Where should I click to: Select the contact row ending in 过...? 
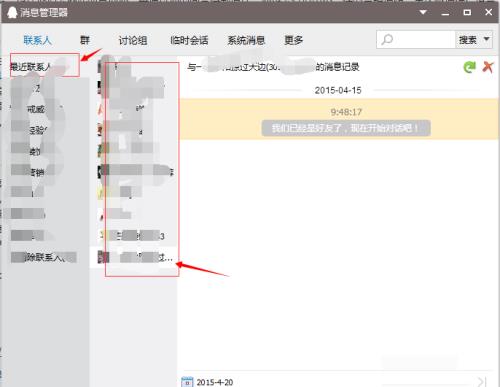pyautogui.click(x=135, y=257)
